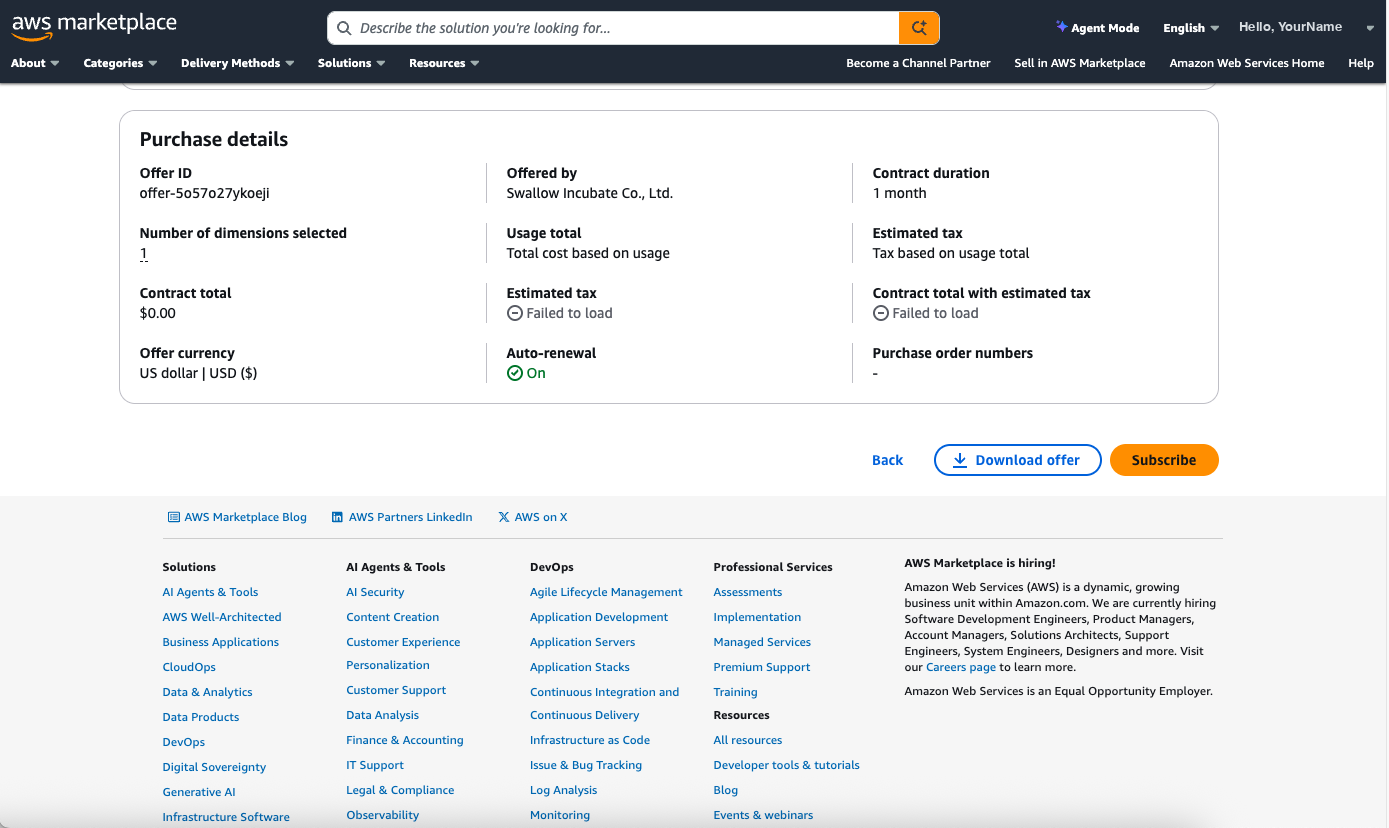Click the AWS Marketplace Blog icon
The image size is (1389, 828).
[x=174, y=517]
